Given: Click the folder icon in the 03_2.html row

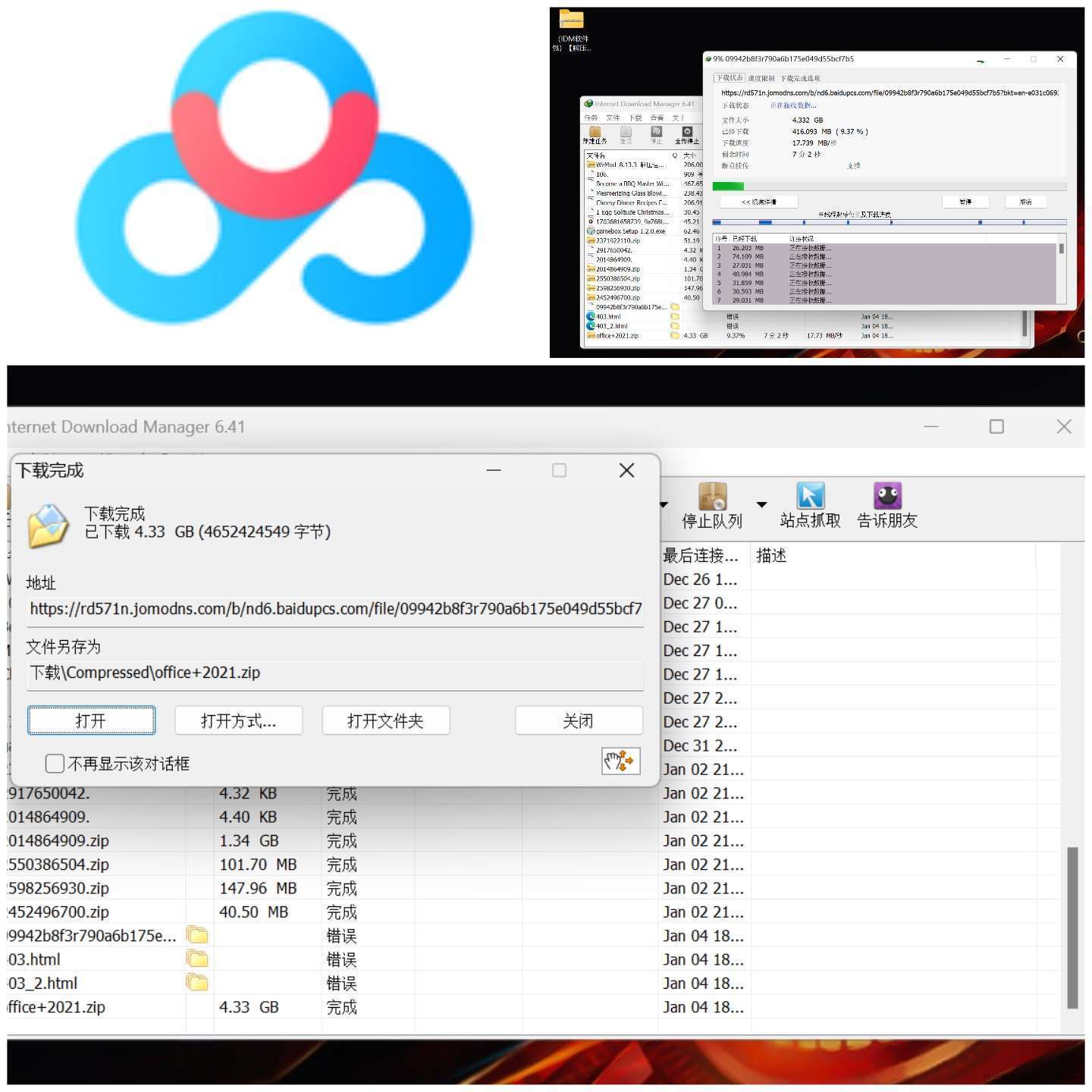Looking at the screenshot, I should (197, 983).
